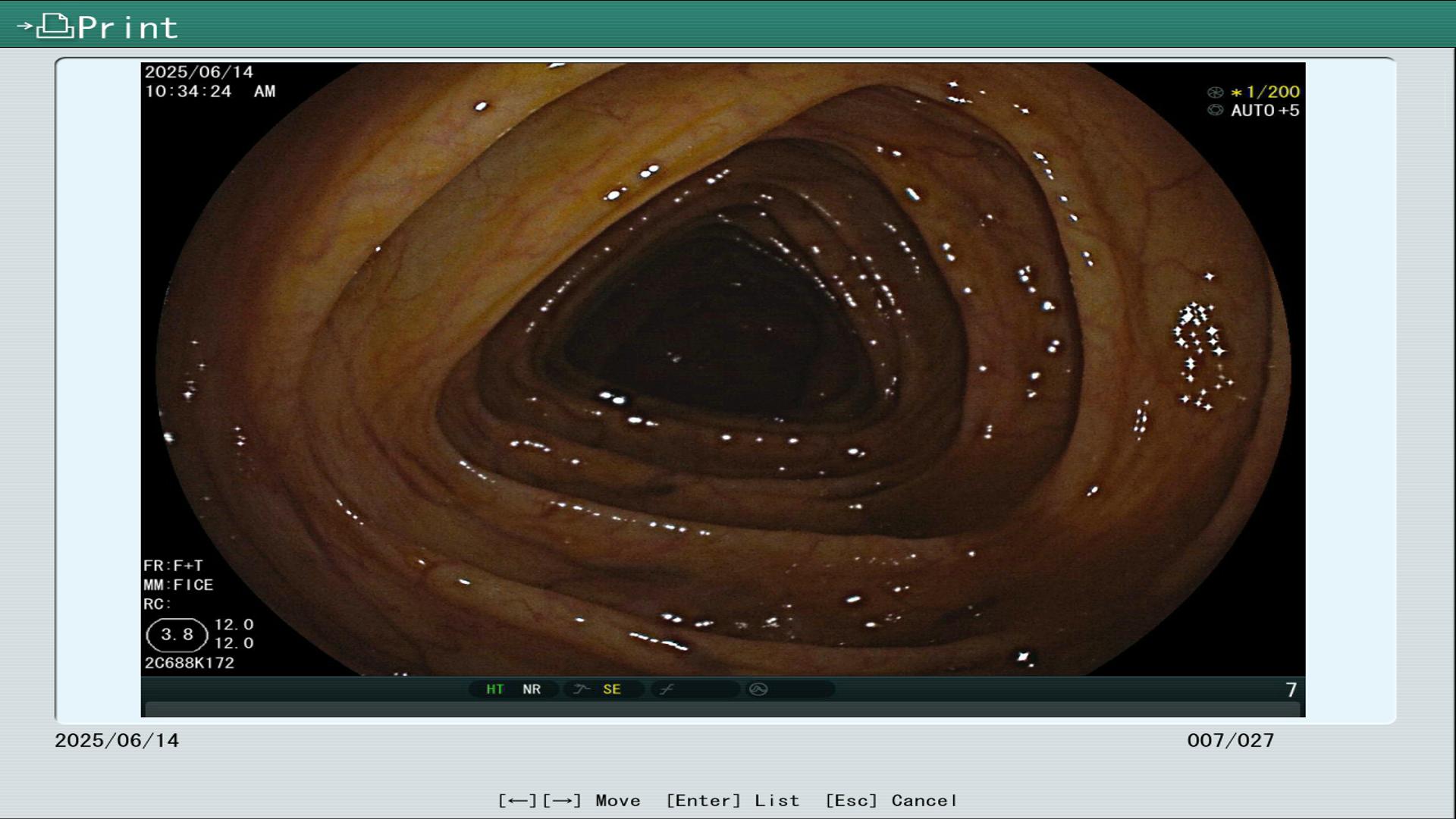Select the HT status indicator
1456x819 pixels.
coord(494,689)
